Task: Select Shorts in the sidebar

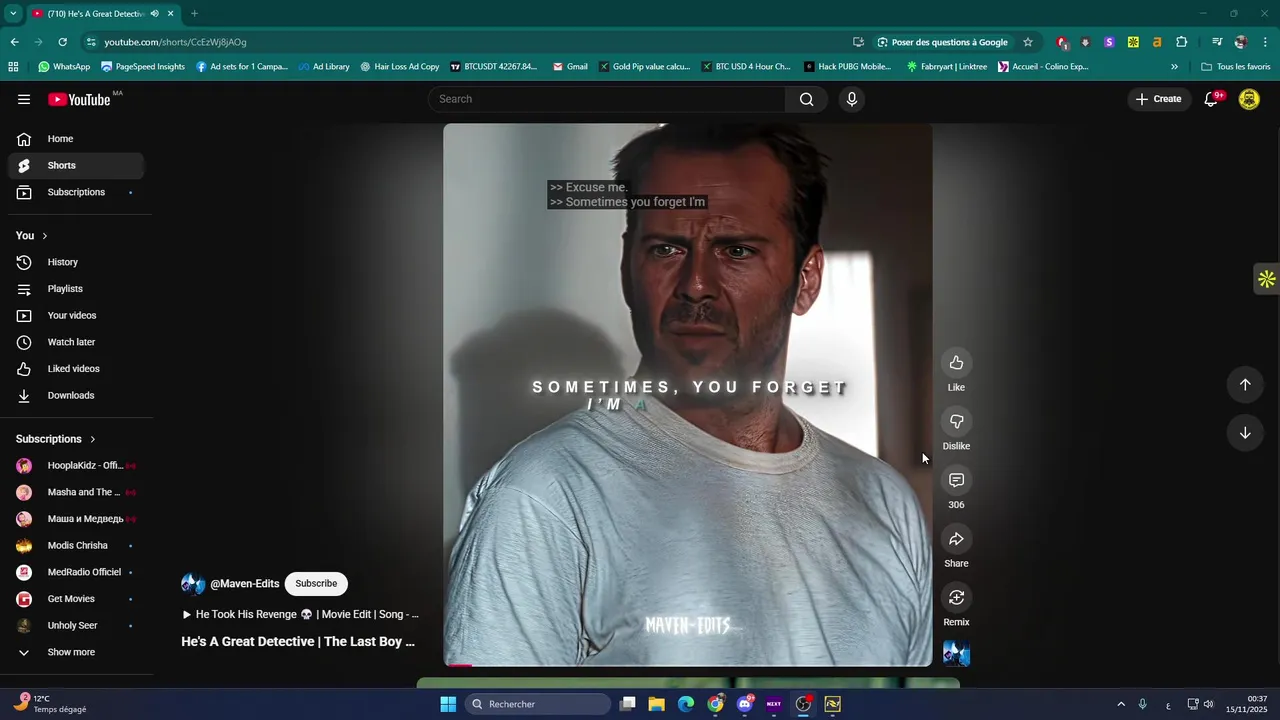Action: (x=76, y=166)
